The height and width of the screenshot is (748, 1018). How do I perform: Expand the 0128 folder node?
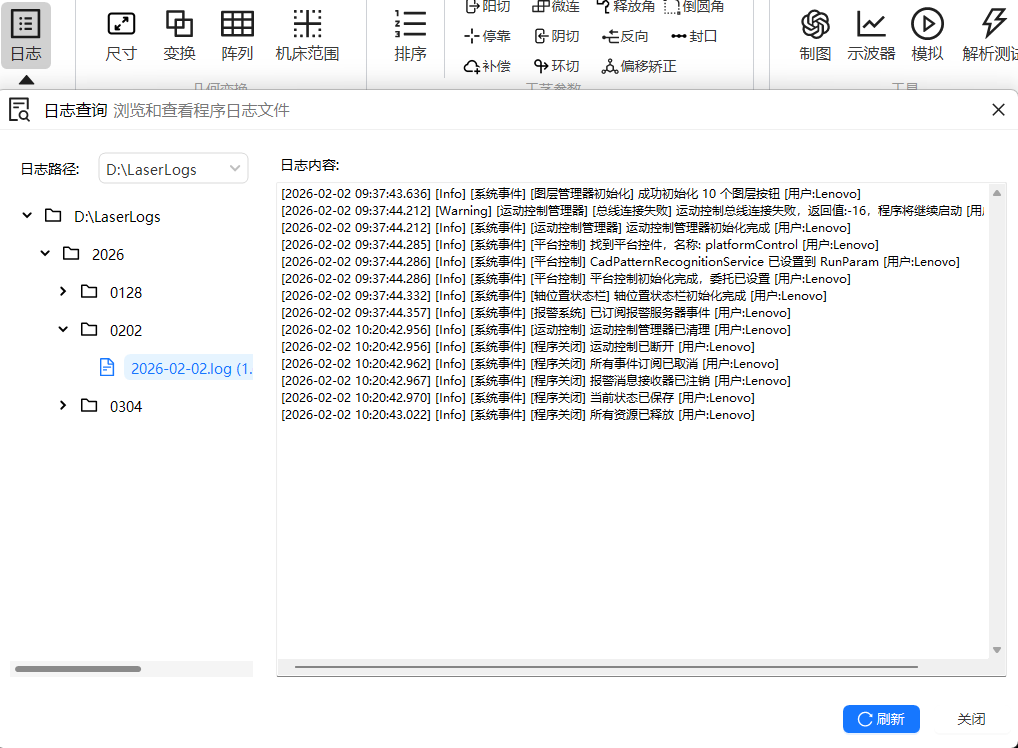click(63, 292)
